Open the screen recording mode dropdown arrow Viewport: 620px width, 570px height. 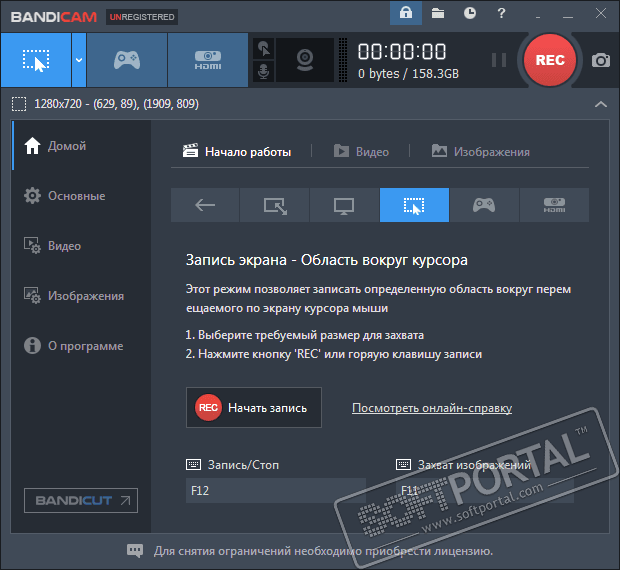coord(79,60)
